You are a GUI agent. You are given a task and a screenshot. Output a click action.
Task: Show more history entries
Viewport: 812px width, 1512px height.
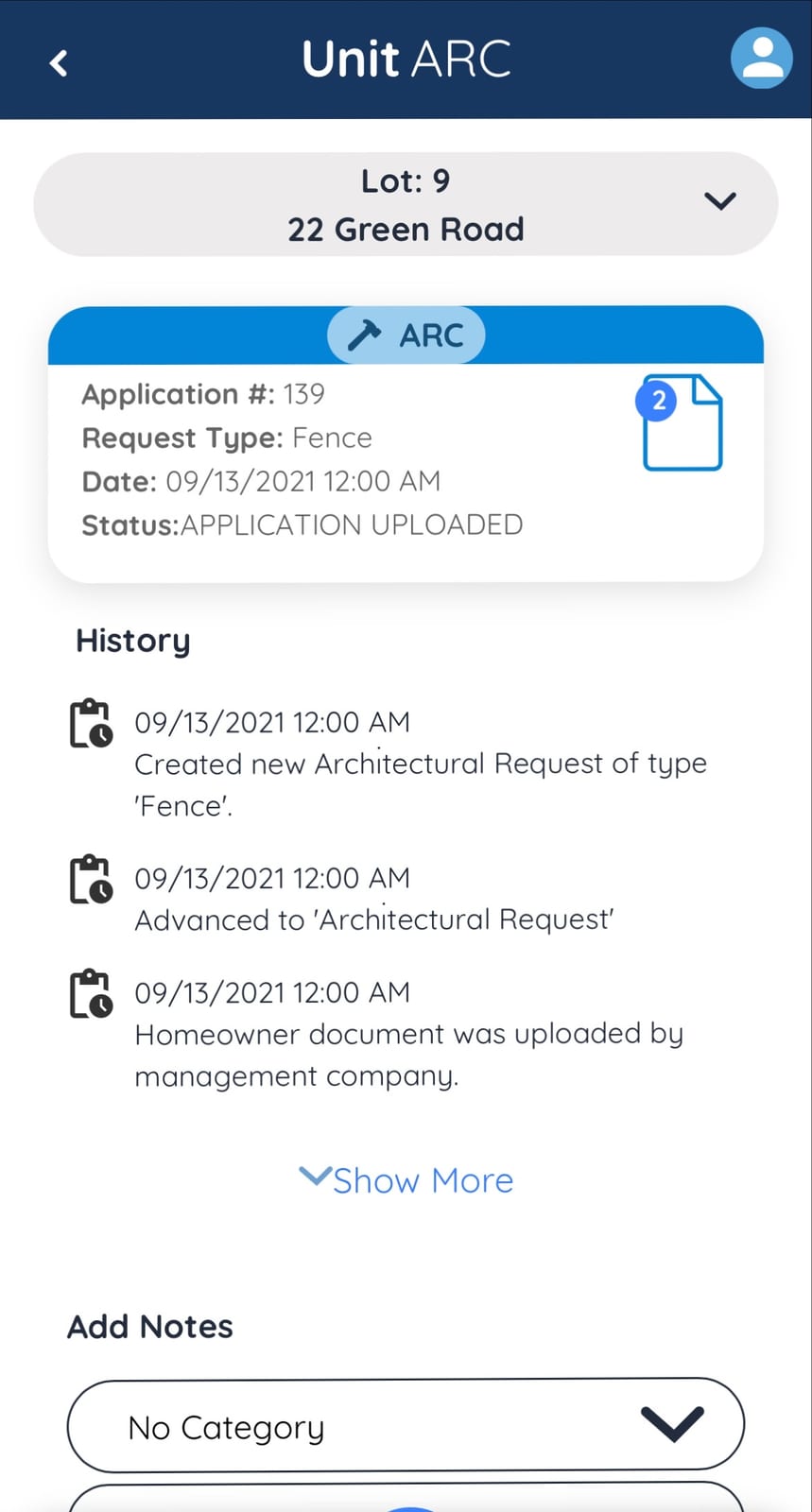pyautogui.click(x=406, y=1180)
